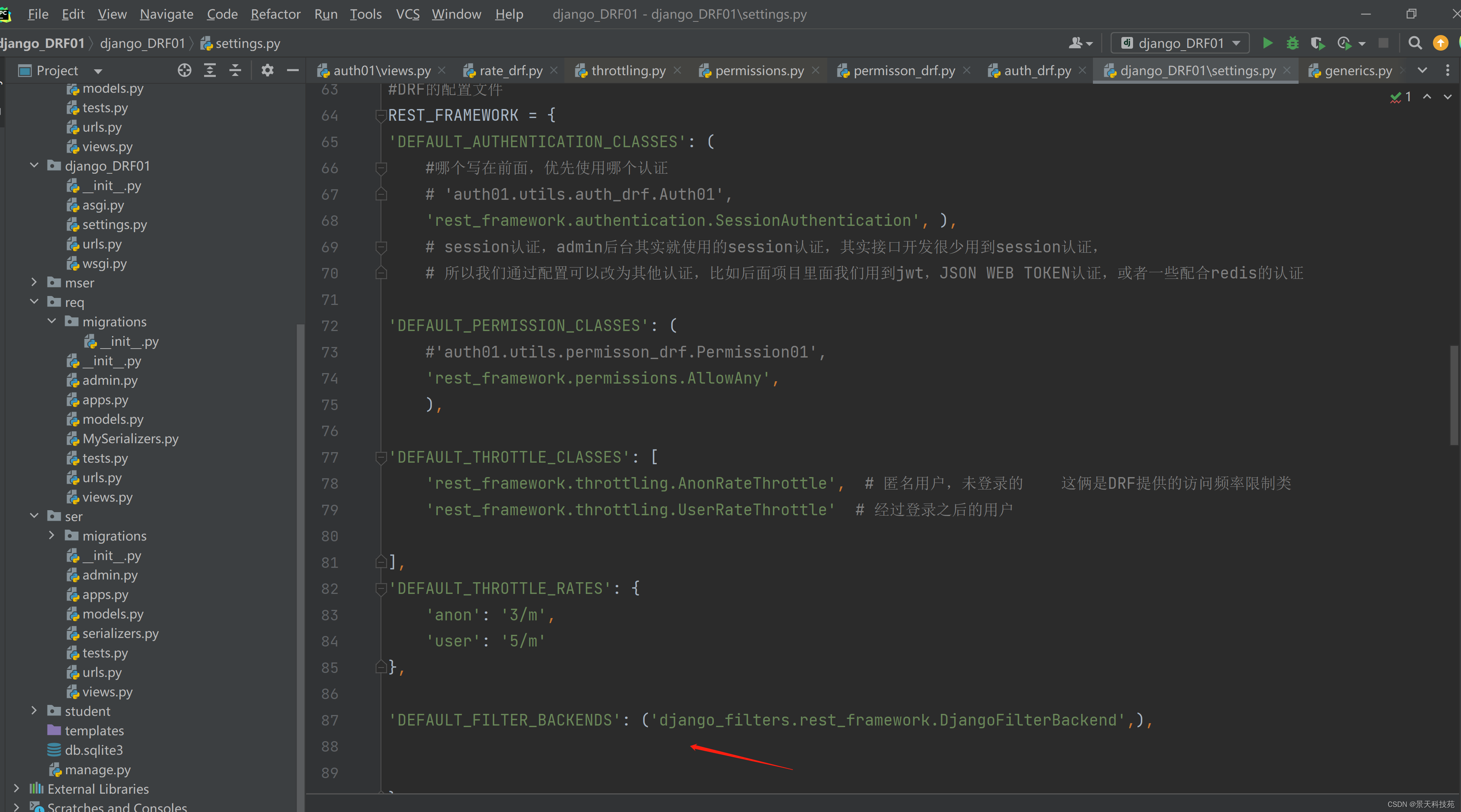Open db.sqlite3 database file
This screenshot has height=812, width=1461.
point(93,750)
